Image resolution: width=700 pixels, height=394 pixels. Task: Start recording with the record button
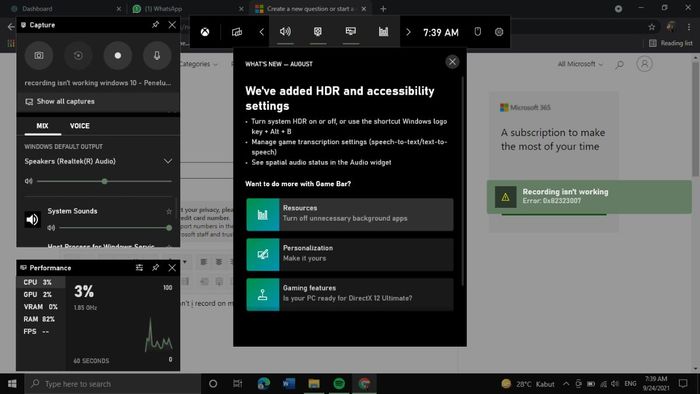coord(117,55)
